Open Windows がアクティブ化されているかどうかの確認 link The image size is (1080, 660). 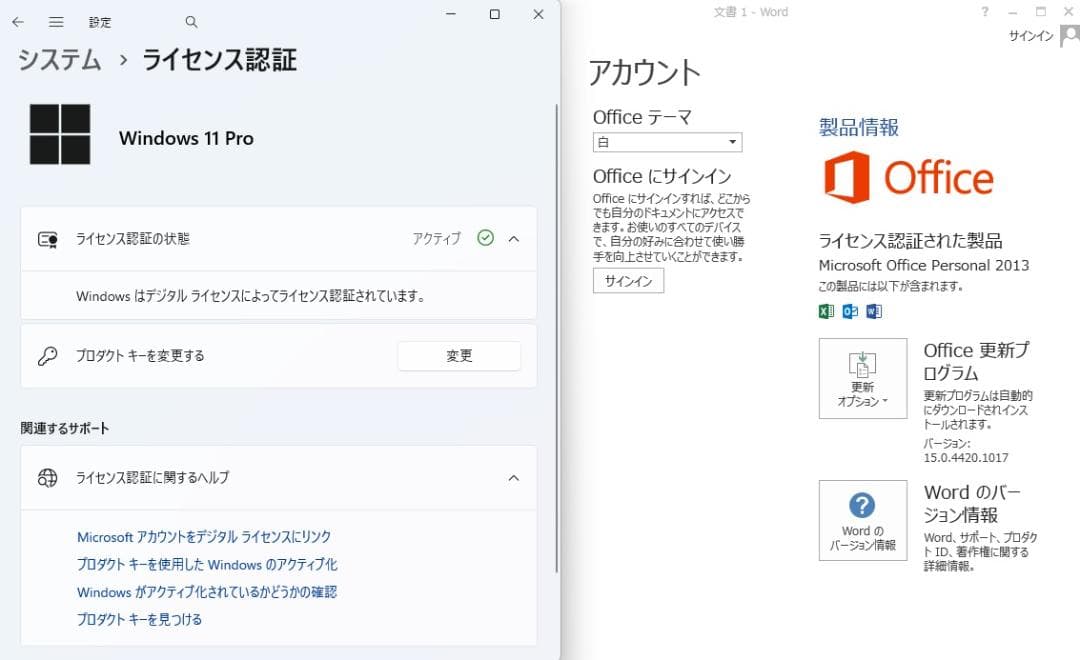[x=207, y=592]
